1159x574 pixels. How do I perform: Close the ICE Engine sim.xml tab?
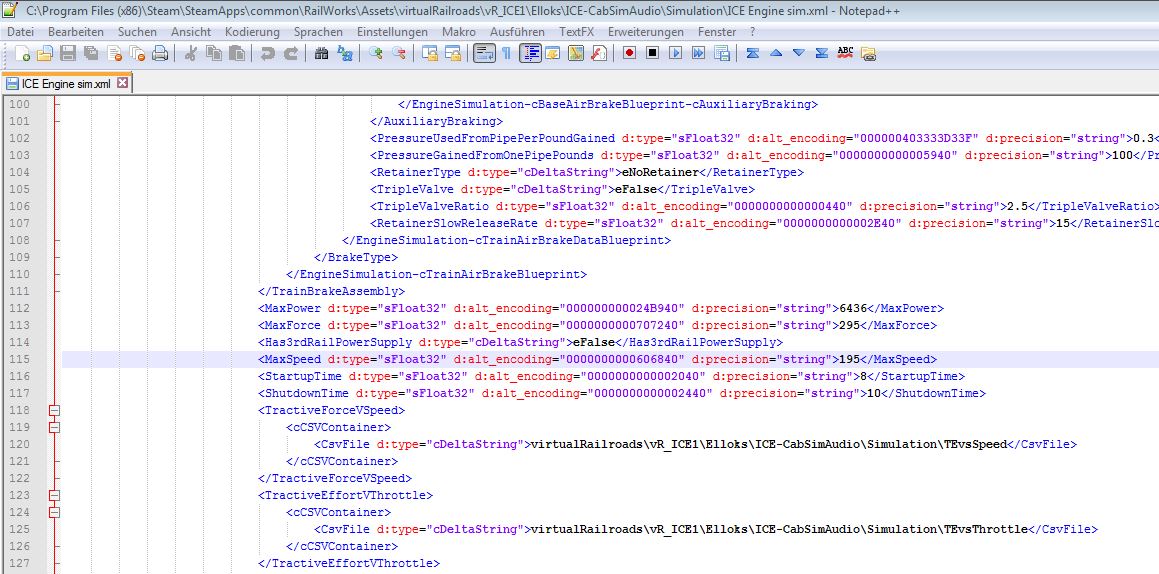pyautogui.click(x=123, y=83)
